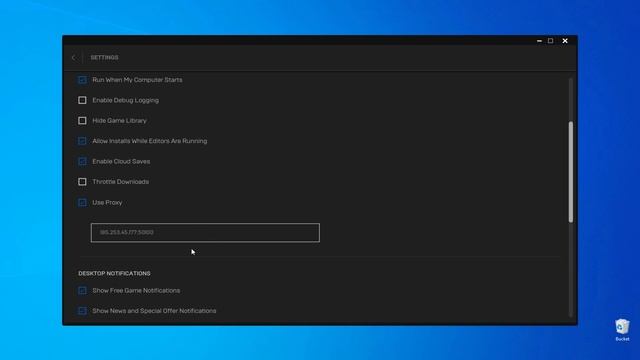This screenshot has height=360, width=640.
Task: Uncheck the Use Proxy checkbox
Action: [x=82, y=202]
